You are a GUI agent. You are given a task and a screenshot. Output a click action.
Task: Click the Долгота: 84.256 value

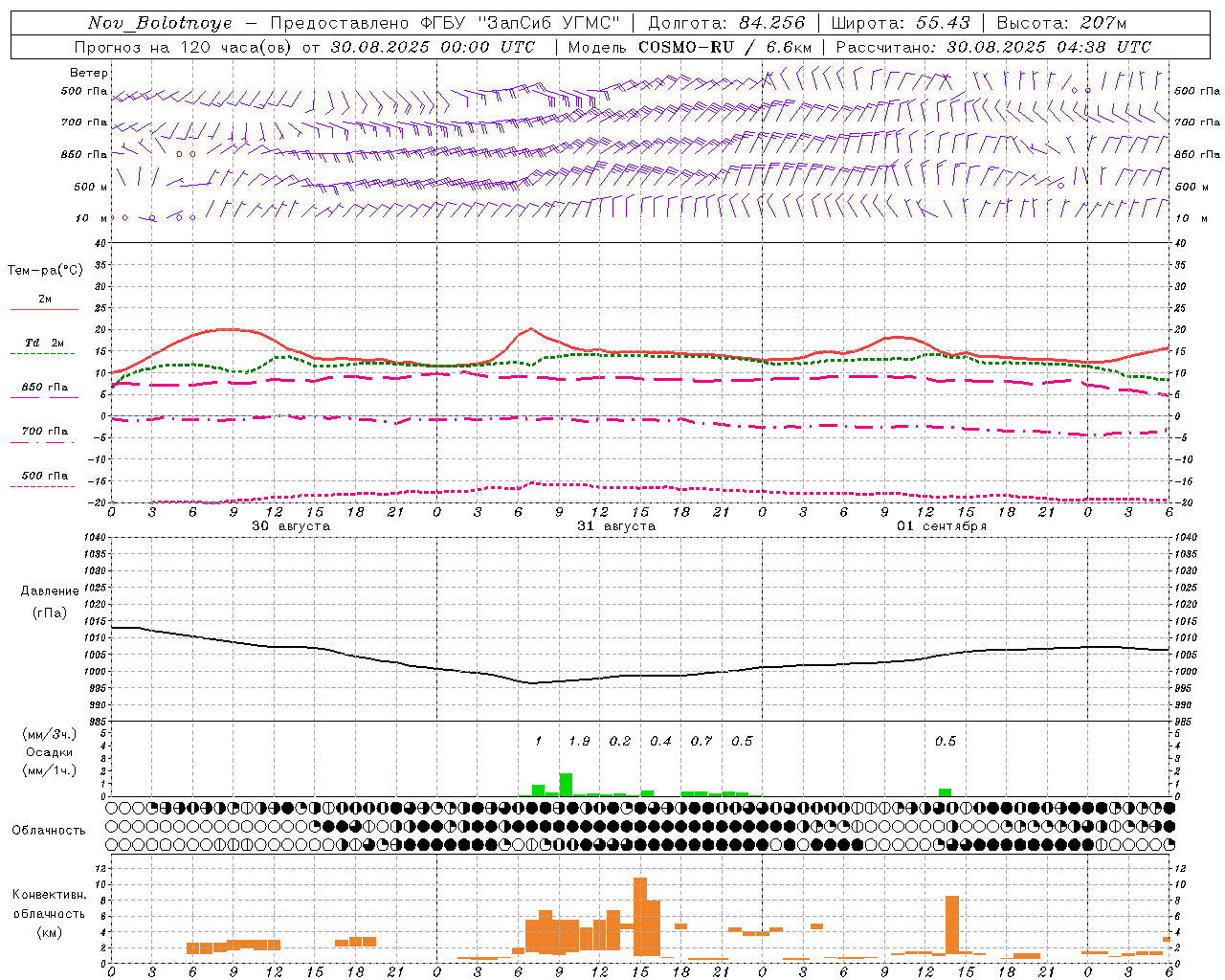tap(726, 23)
